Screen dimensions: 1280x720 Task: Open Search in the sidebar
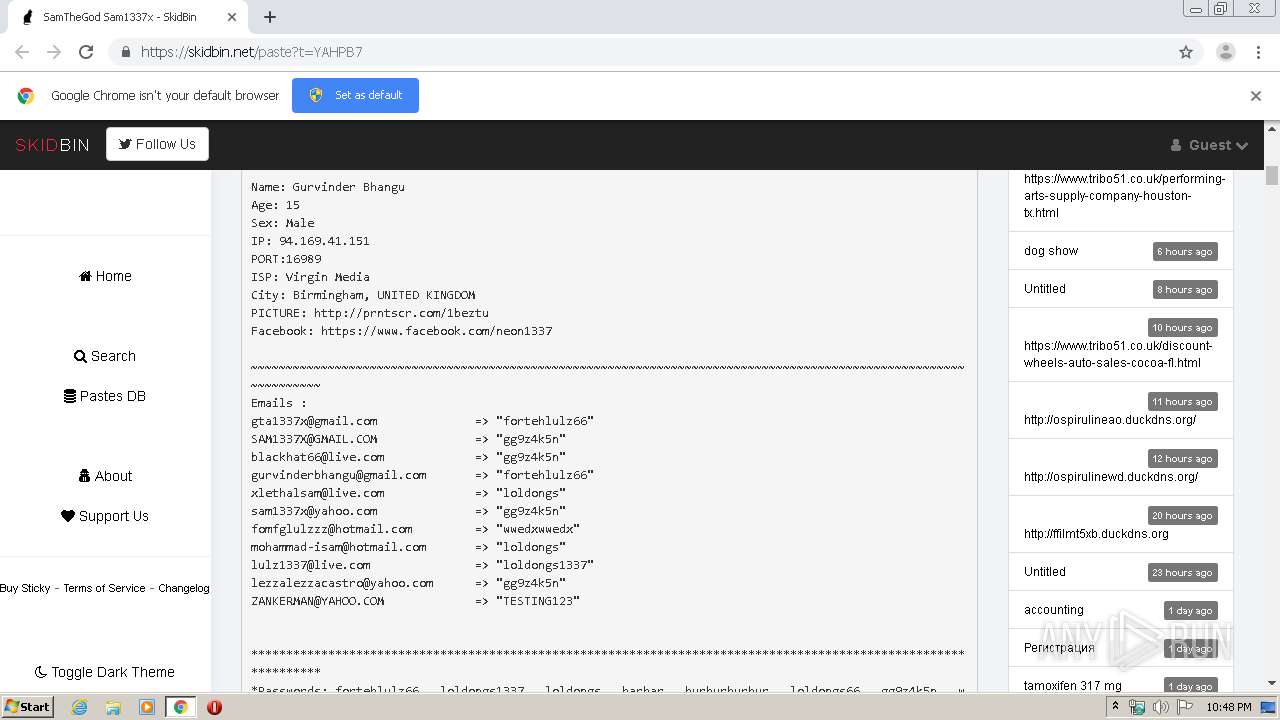(x=105, y=356)
